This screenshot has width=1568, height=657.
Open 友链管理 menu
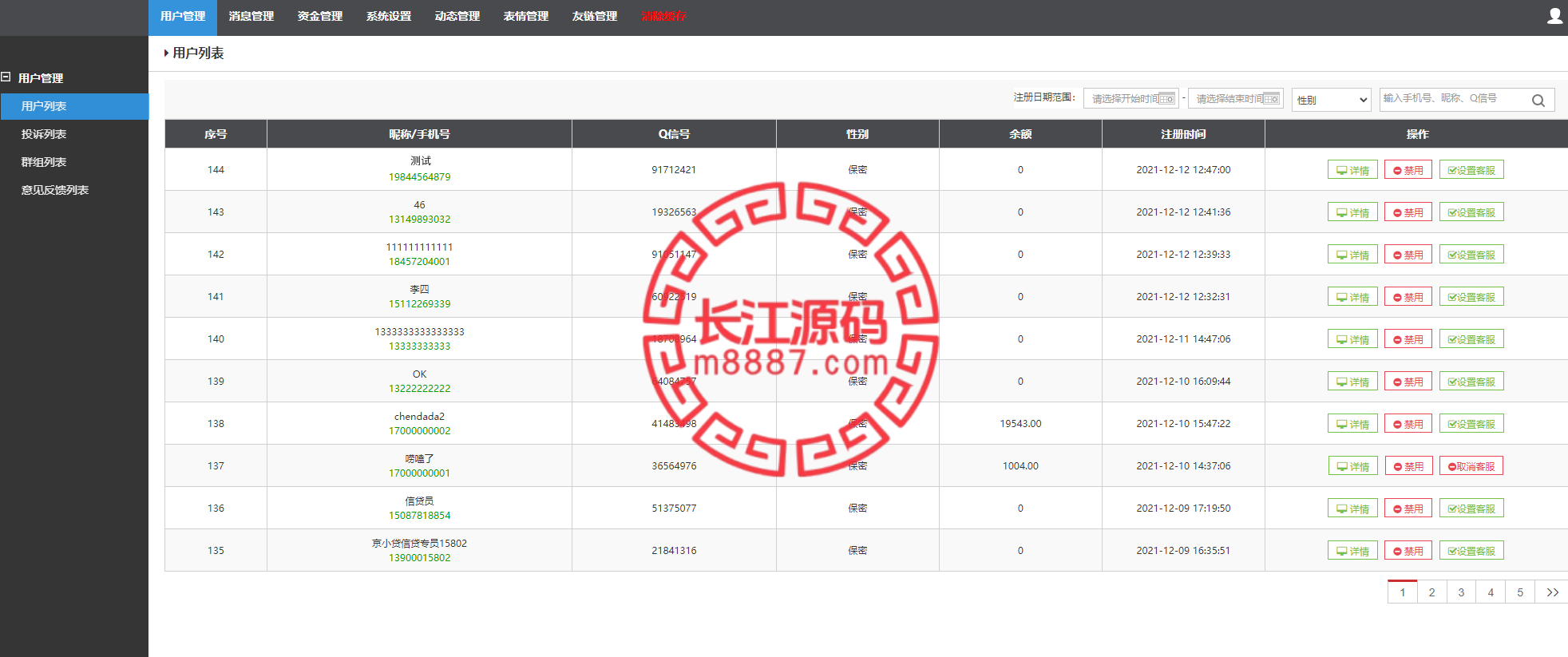tap(595, 17)
